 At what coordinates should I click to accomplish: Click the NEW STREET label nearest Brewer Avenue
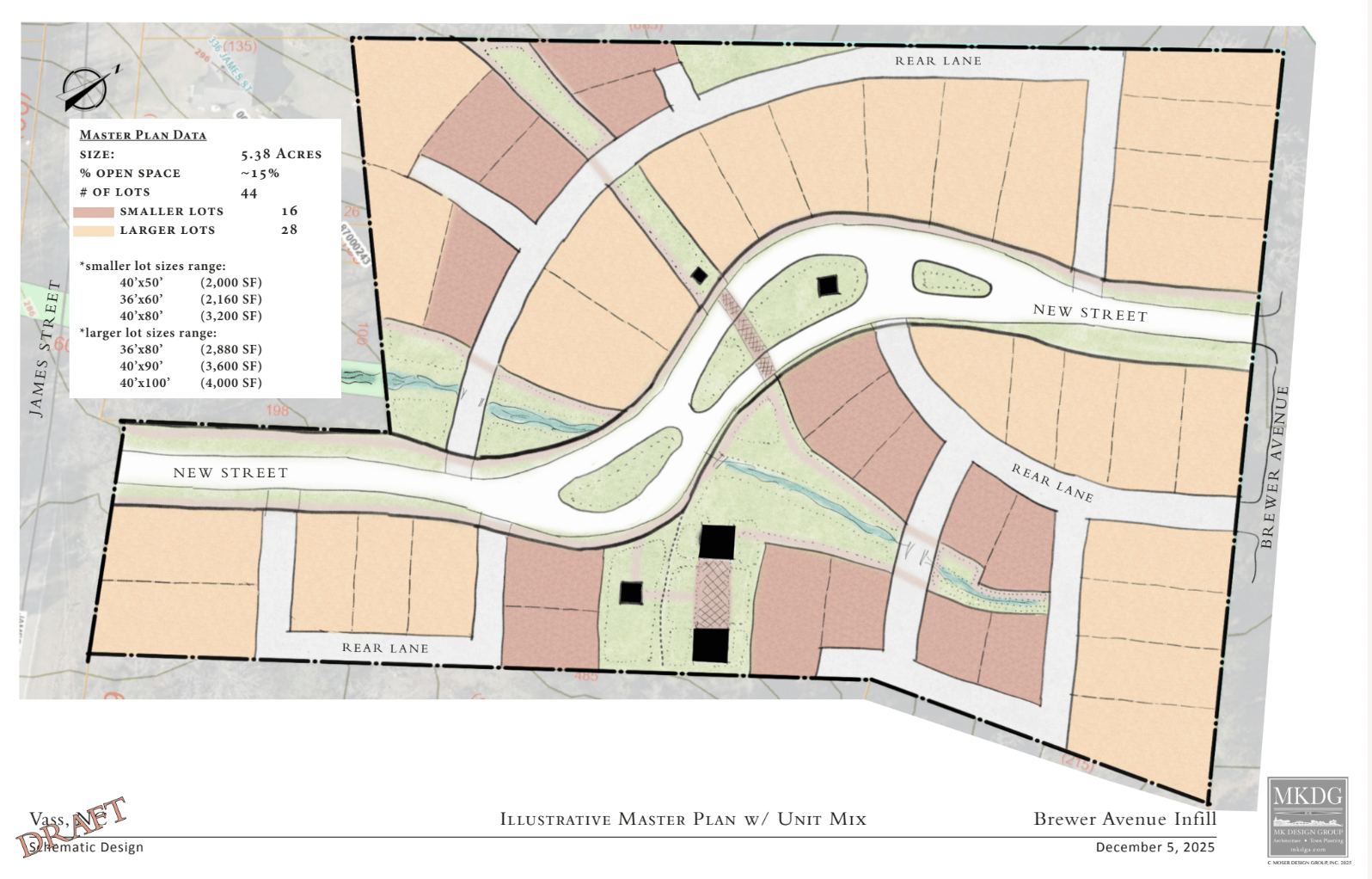[1090, 313]
